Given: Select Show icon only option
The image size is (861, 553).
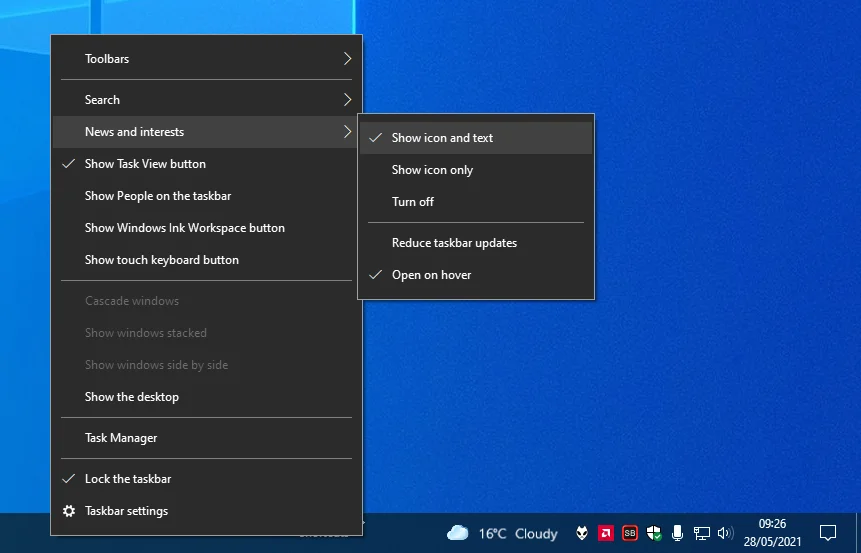Looking at the screenshot, I should click(x=476, y=170).
